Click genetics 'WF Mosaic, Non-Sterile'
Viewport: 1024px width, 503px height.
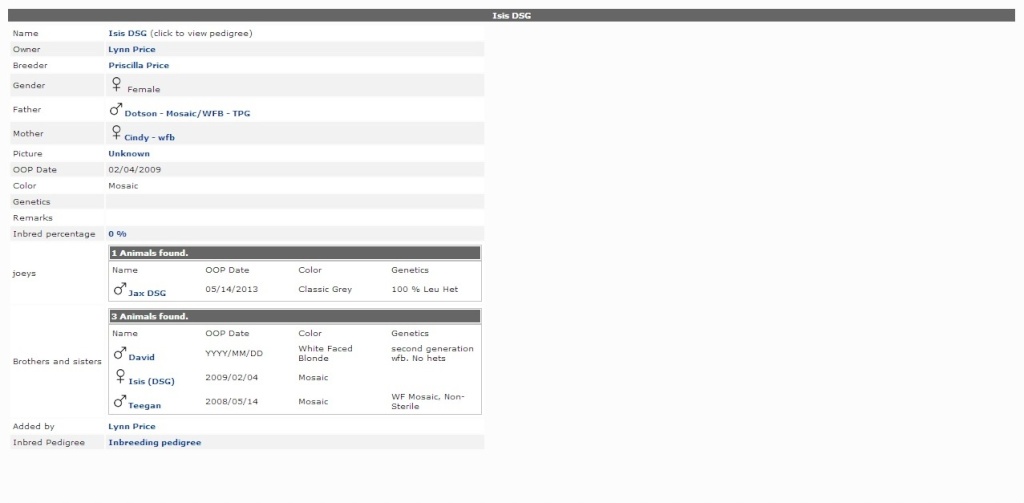coord(428,402)
